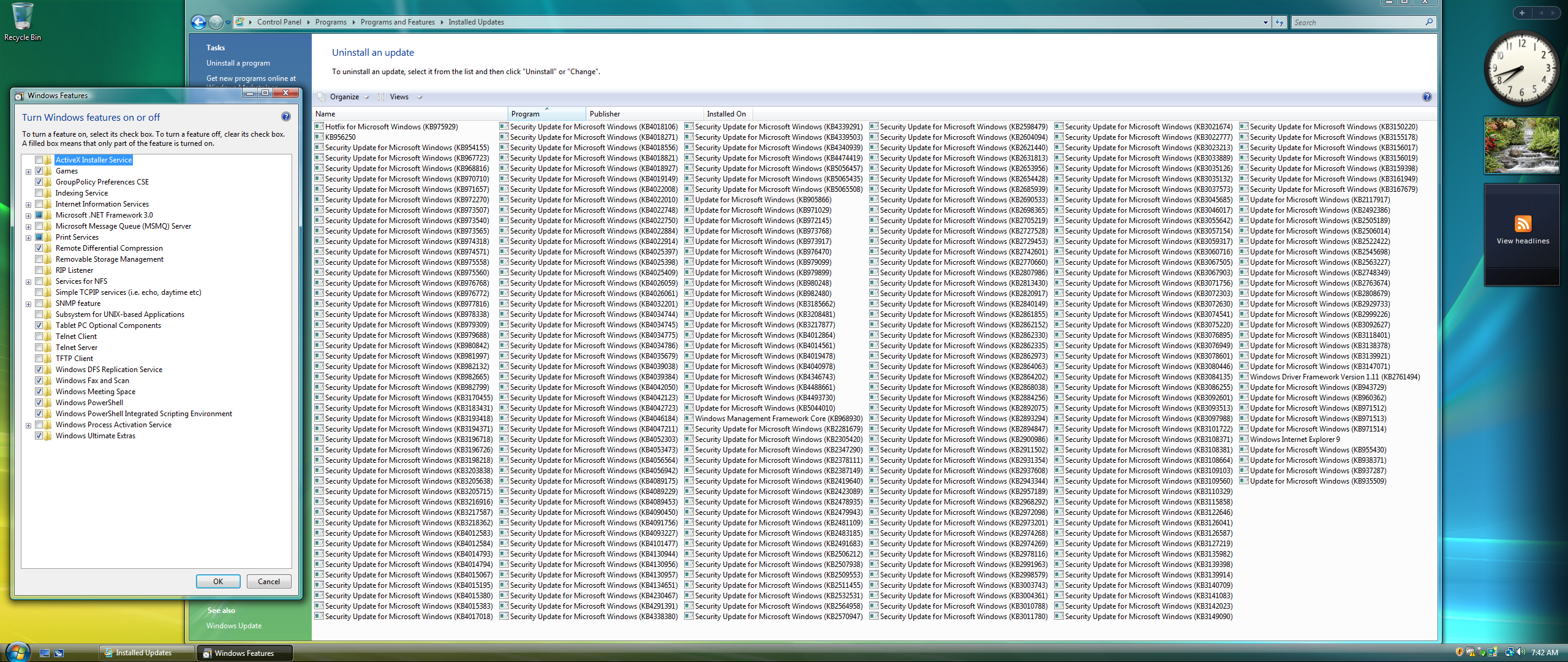Open the address bar history dropdown

pyautogui.click(x=1265, y=23)
